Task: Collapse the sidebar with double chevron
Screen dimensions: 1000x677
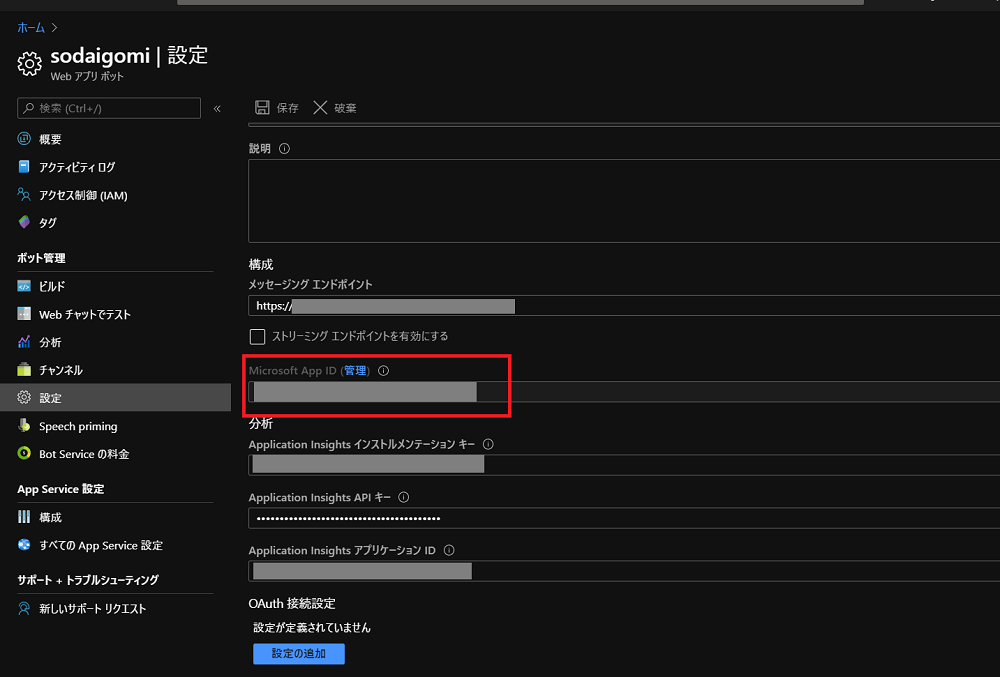Action: pos(217,108)
